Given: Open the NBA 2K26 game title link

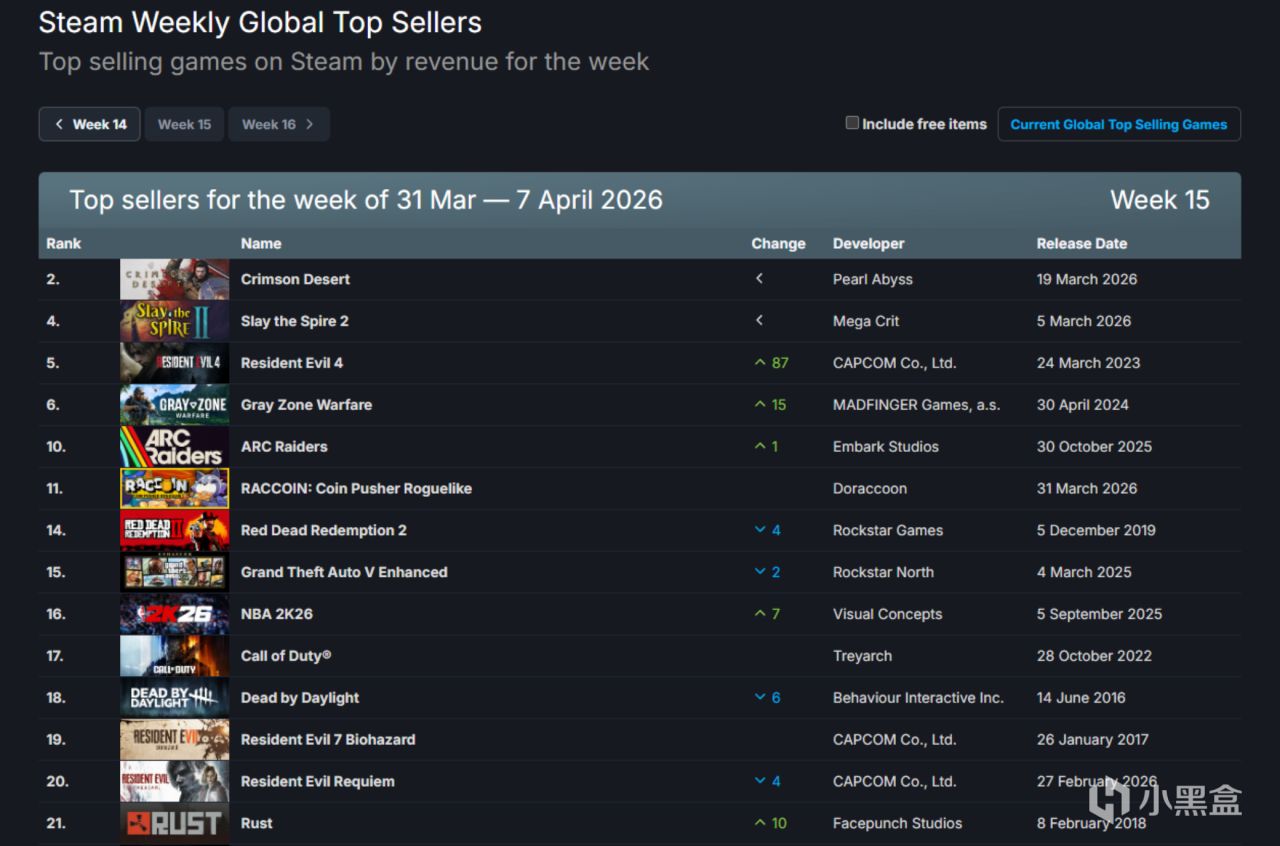Looking at the screenshot, I should 276,614.
